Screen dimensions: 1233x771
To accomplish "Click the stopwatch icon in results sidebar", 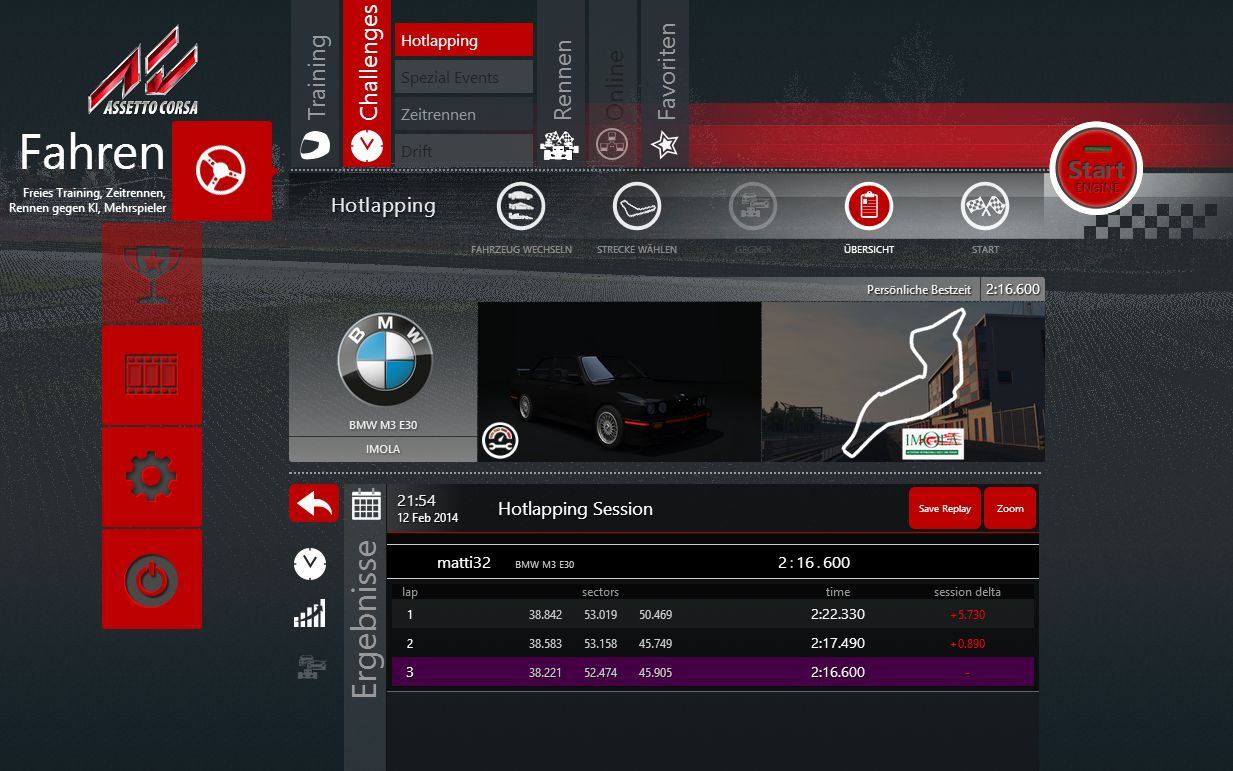I will (x=310, y=564).
